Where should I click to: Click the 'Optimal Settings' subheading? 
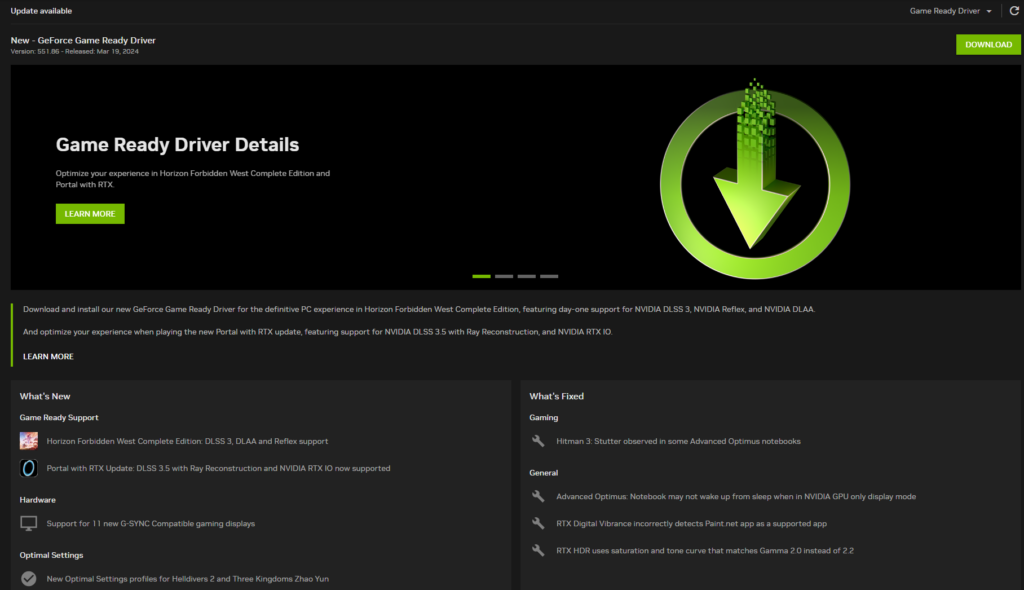pos(52,555)
